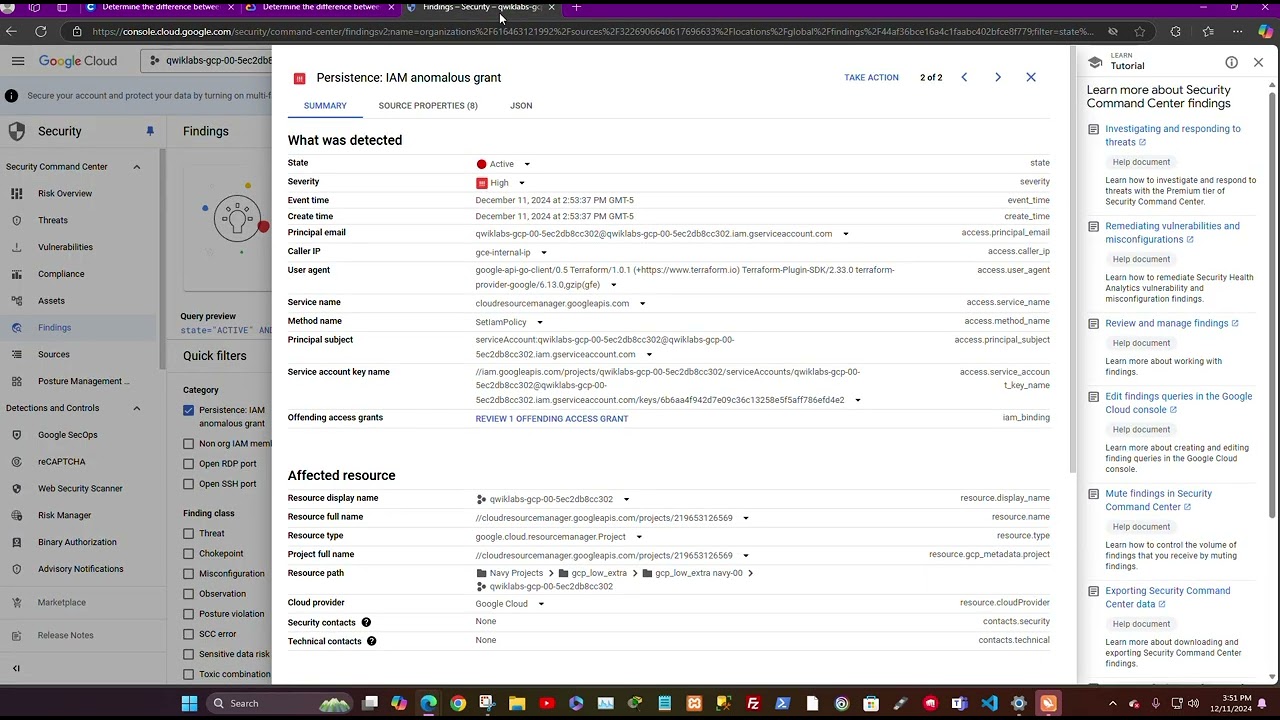
Task: Go to the previous finding arrow
Action: tap(964, 77)
